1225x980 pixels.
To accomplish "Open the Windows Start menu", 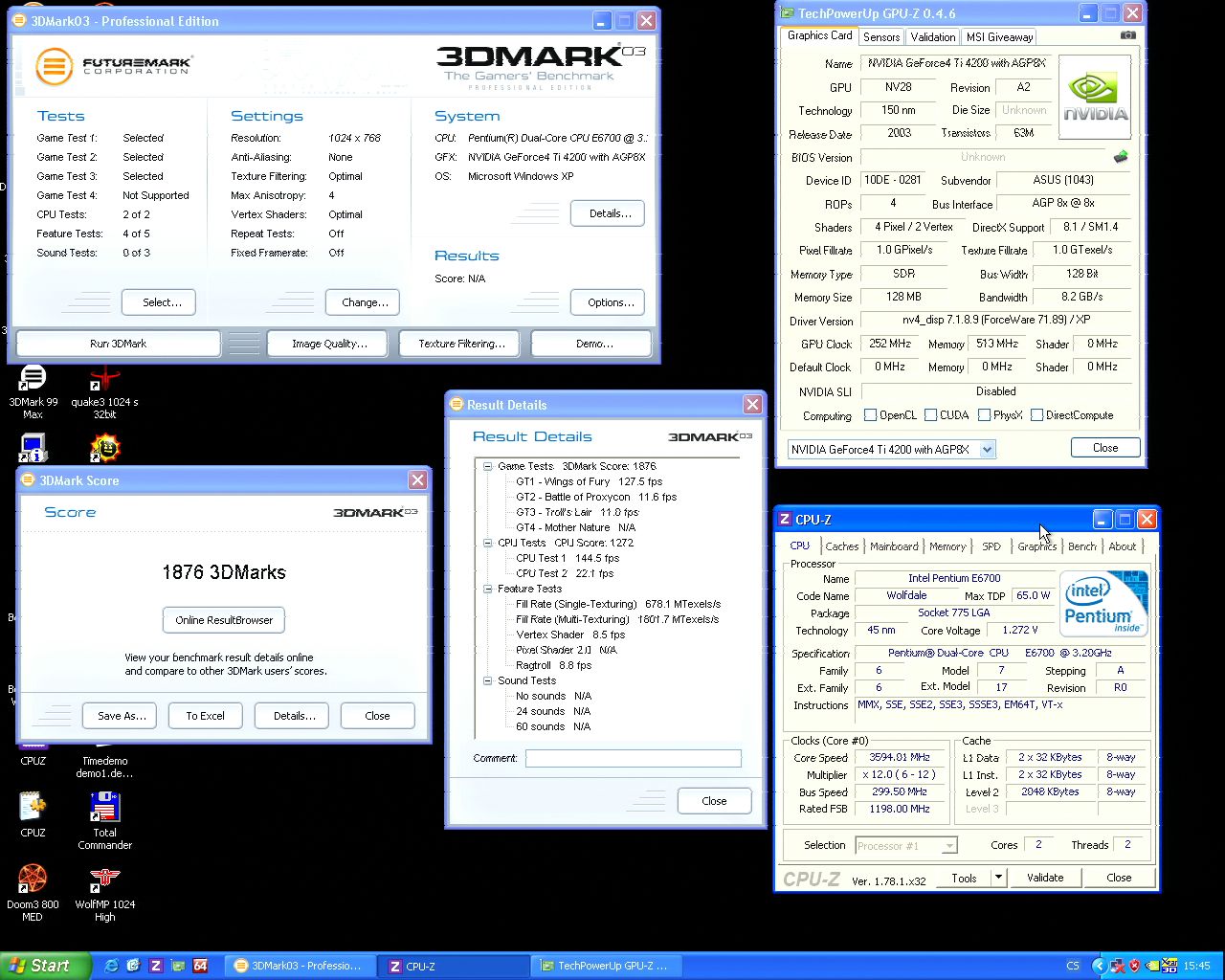I will (45, 966).
